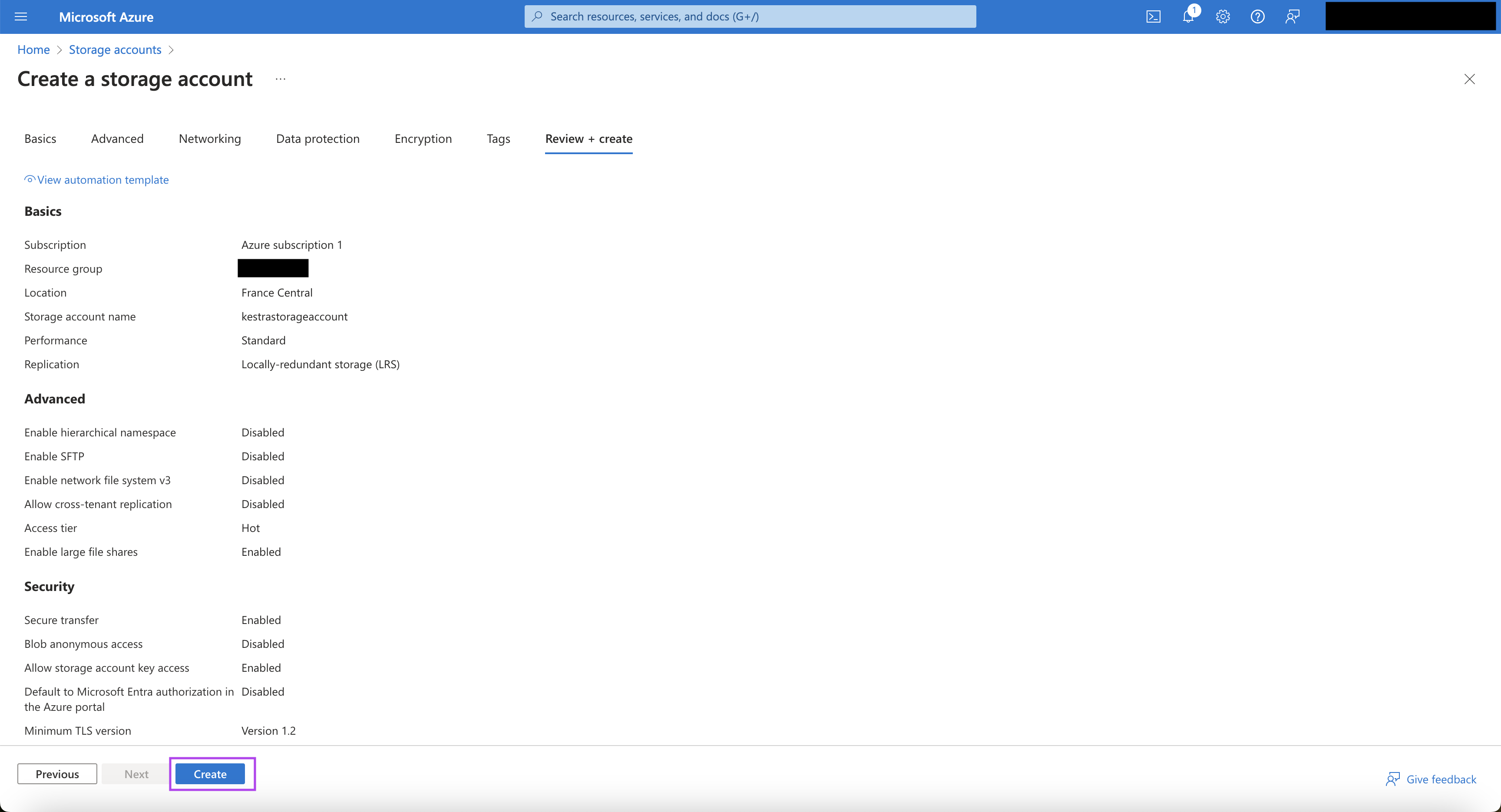Open the Networking tab
Screen dimensions: 1501x812
pyautogui.click(x=209, y=139)
